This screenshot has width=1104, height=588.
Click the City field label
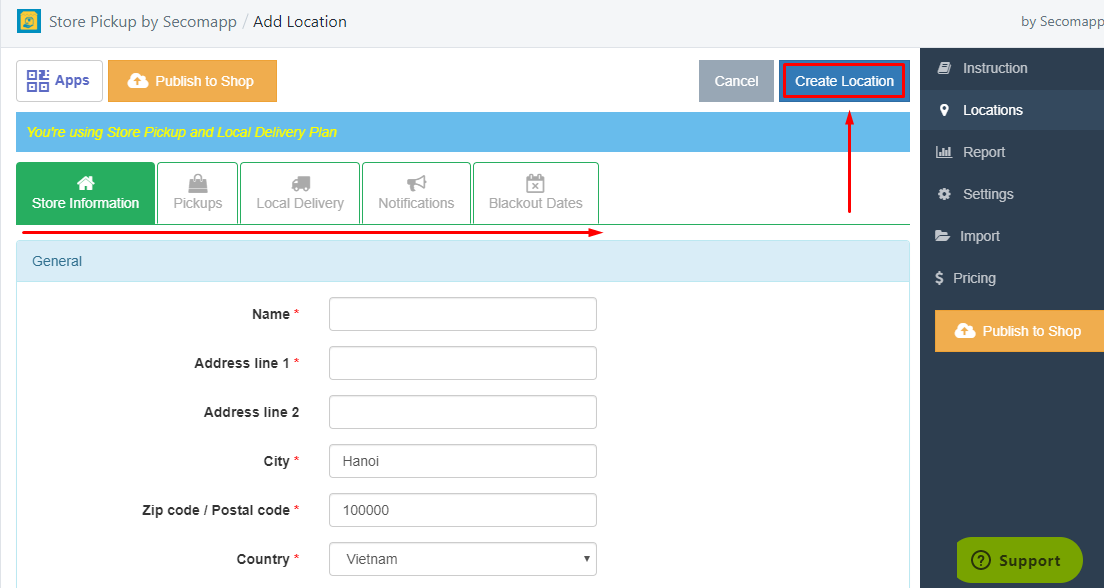[277, 461]
